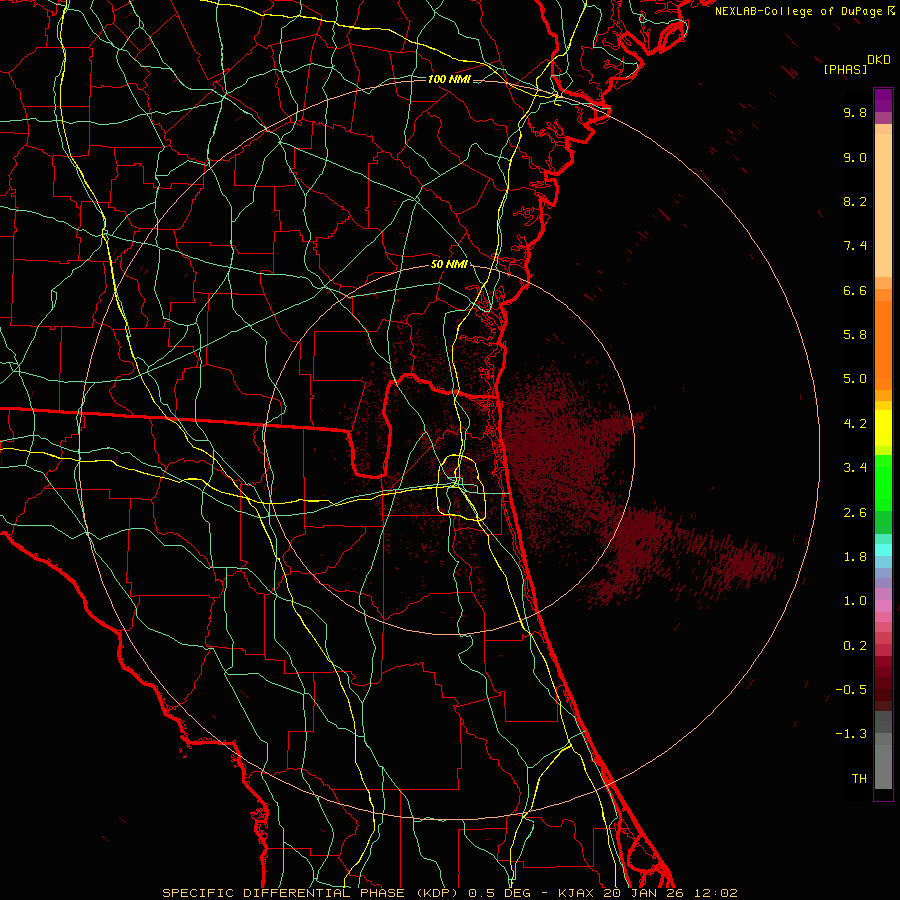Click the DKD unit label above legend
This screenshot has width=900, height=900.
tap(879, 60)
